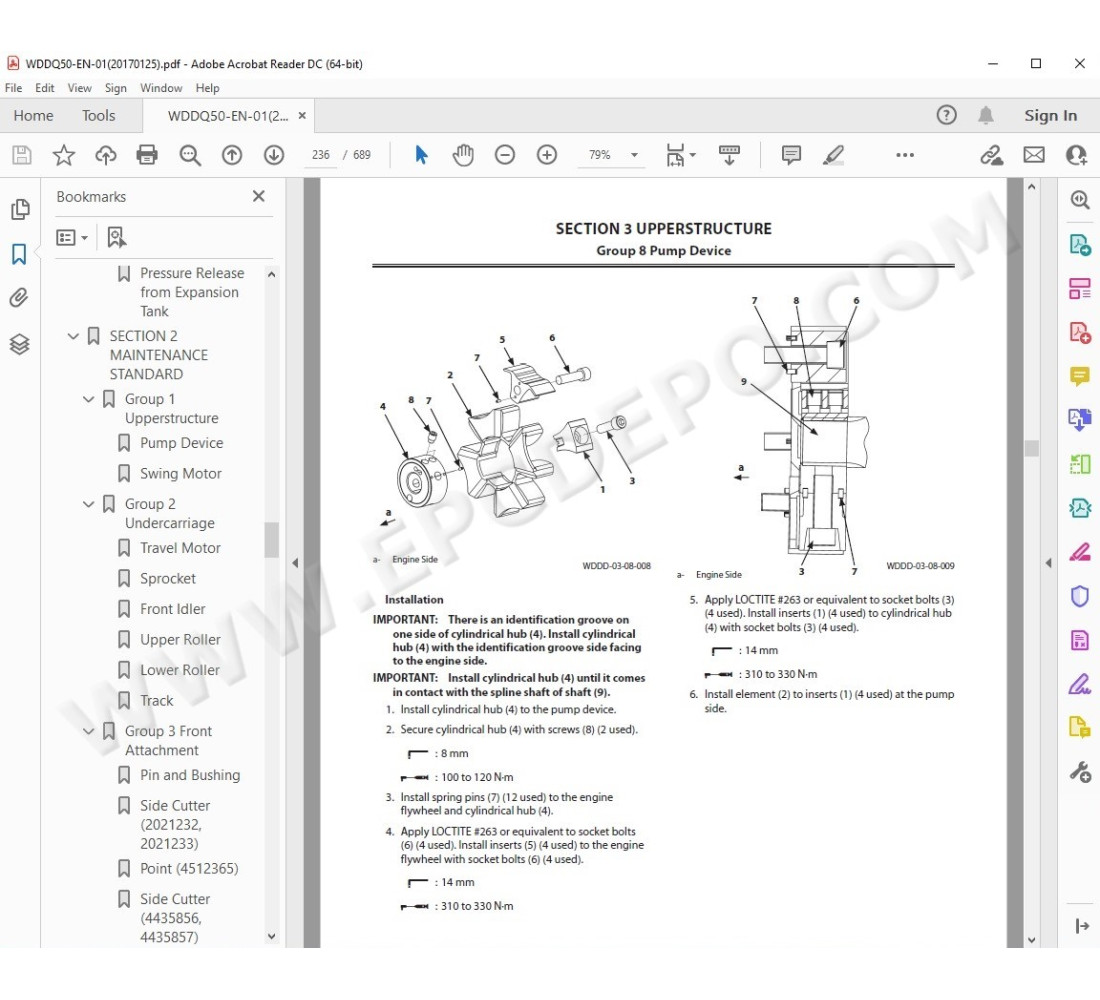Viewport: 1100px width, 1000px height.
Task: Toggle the Bookmarks panel icon in sidebar
Action: pyautogui.click(x=19, y=254)
